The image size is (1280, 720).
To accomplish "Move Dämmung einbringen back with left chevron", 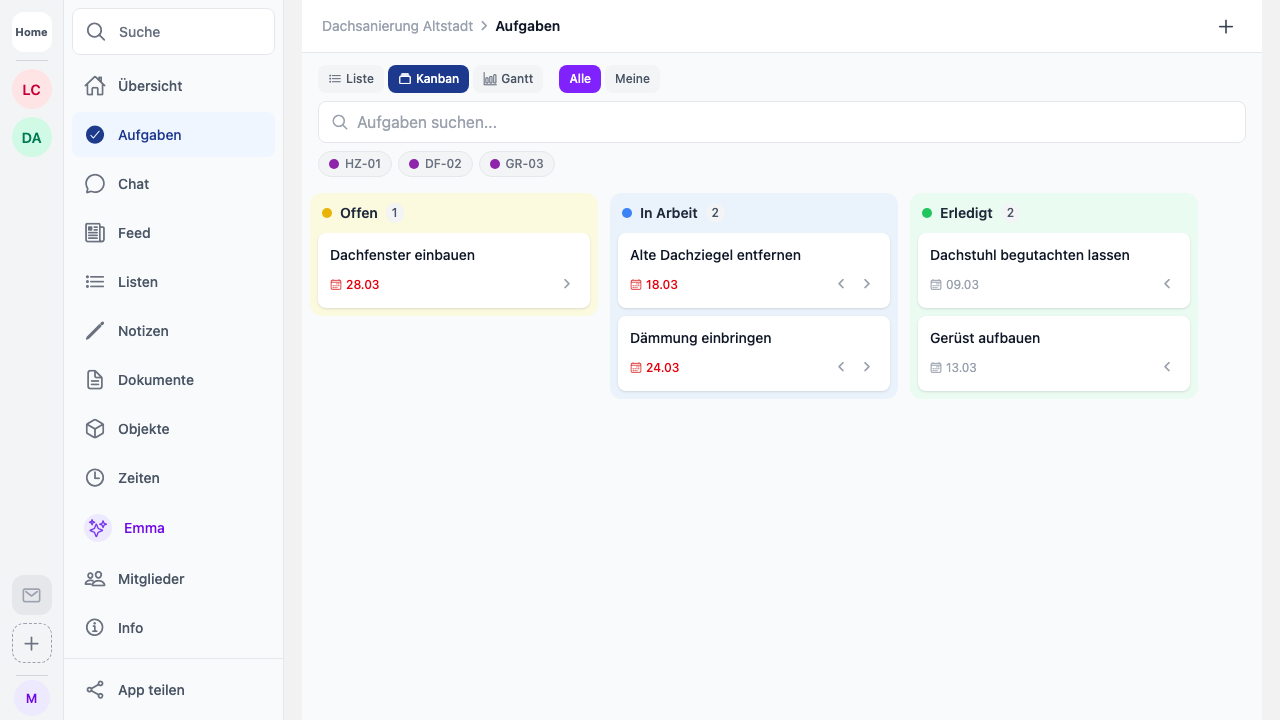I will pos(841,367).
